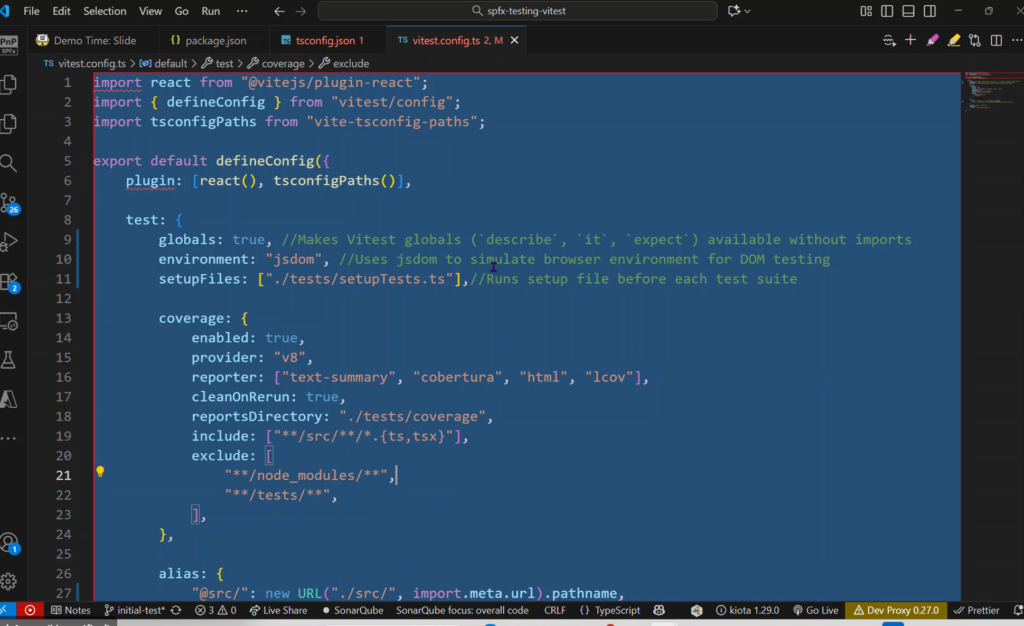Open the Run and Debug view
Screen dimensions: 1024x626
(x=9, y=242)
